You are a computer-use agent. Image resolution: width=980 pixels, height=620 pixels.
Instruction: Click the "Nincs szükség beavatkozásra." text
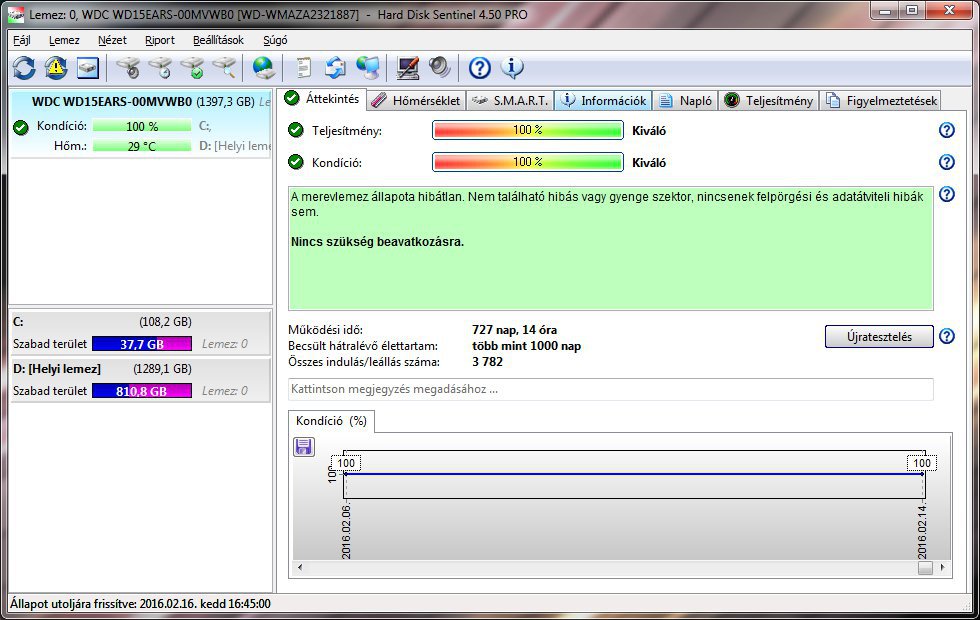(x=378, y=242)
